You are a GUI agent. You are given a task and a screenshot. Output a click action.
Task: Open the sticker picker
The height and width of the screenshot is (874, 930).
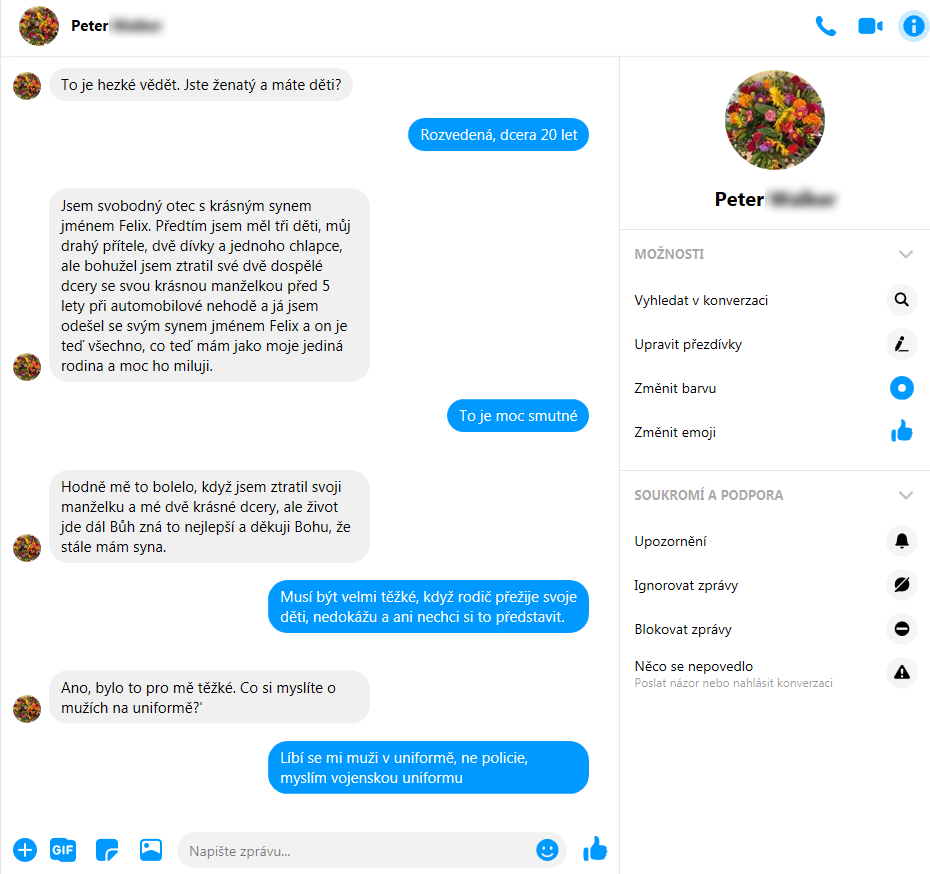(x=107, y=850)
